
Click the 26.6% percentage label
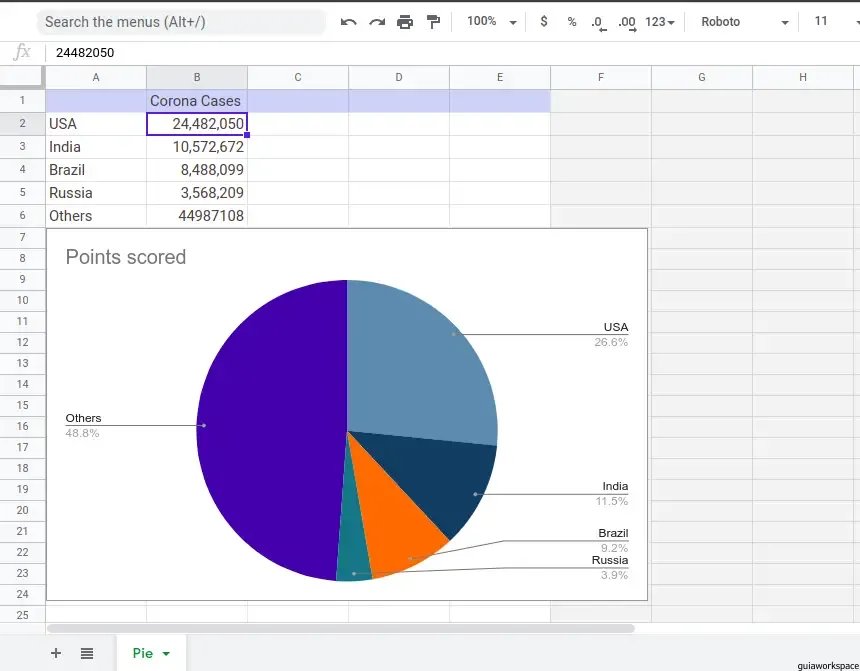[x=611, y=342]
